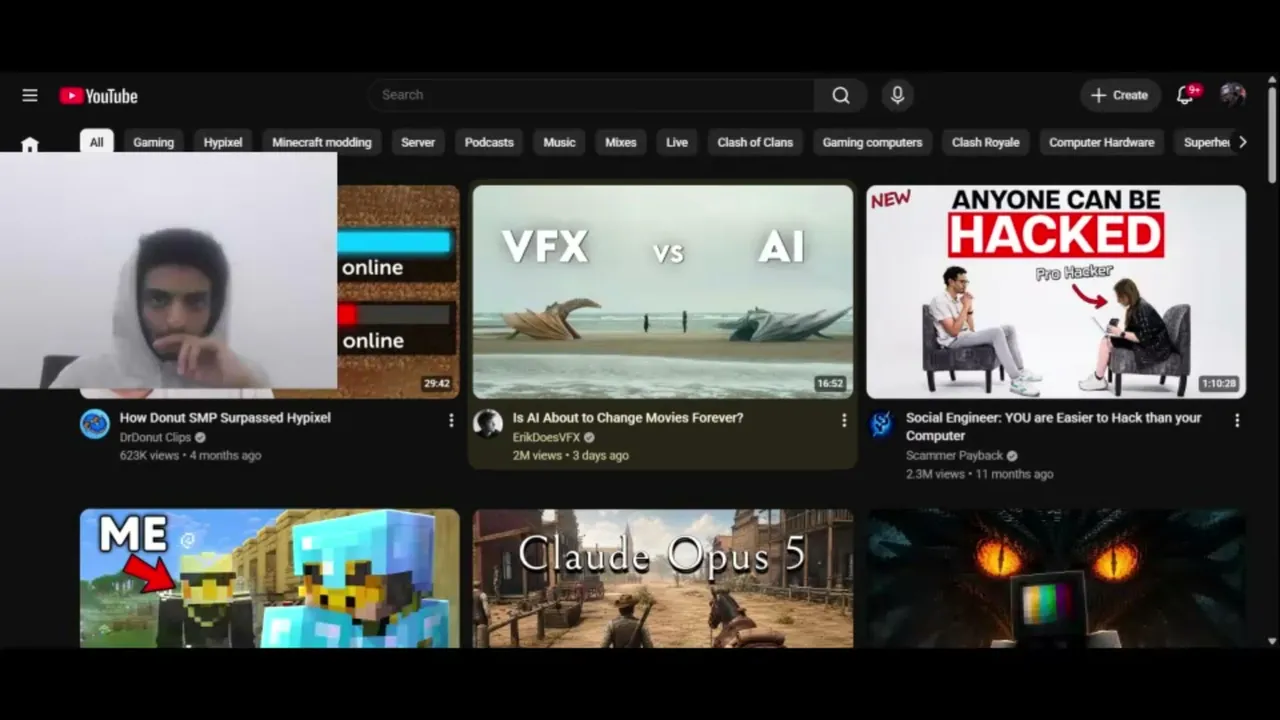Select the Gaming filter chip
The height and width of the screenshot is (720, 1280).
click(x=154, y=142)
